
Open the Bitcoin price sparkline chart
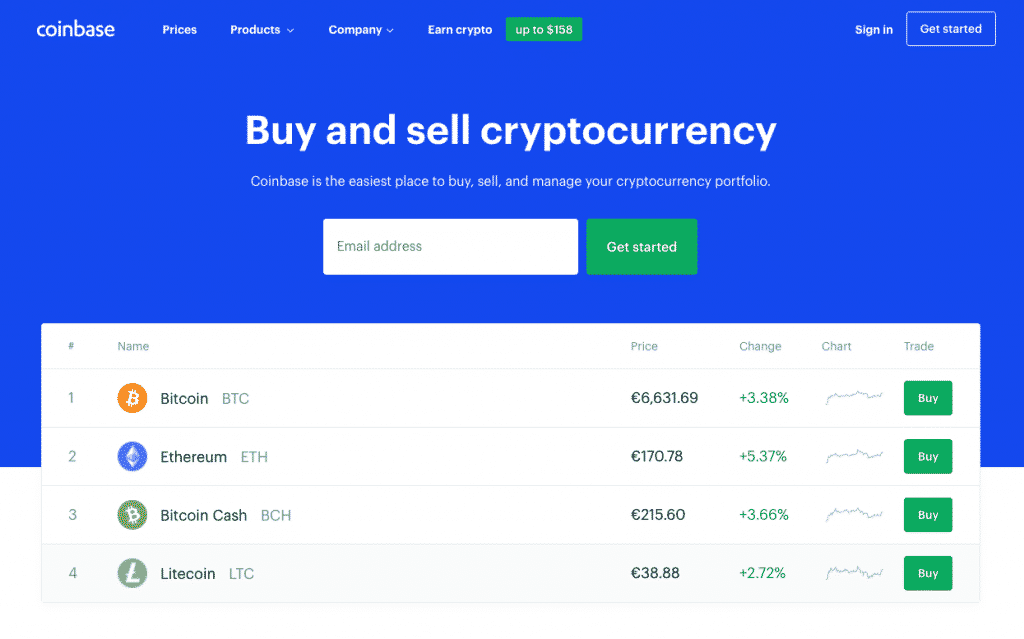(x=854, y=398)
